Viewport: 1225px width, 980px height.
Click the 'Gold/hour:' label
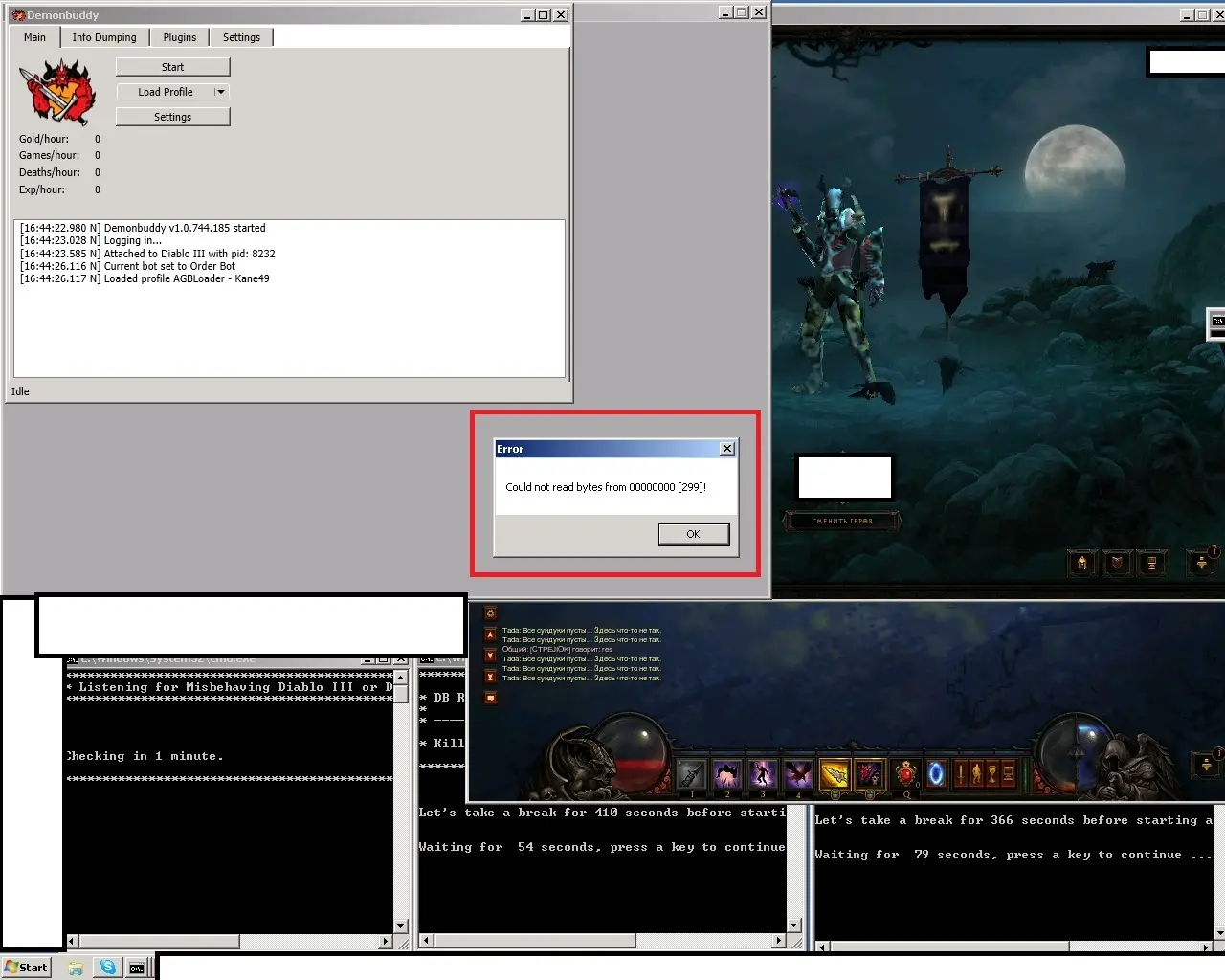(x=44, y=139)
